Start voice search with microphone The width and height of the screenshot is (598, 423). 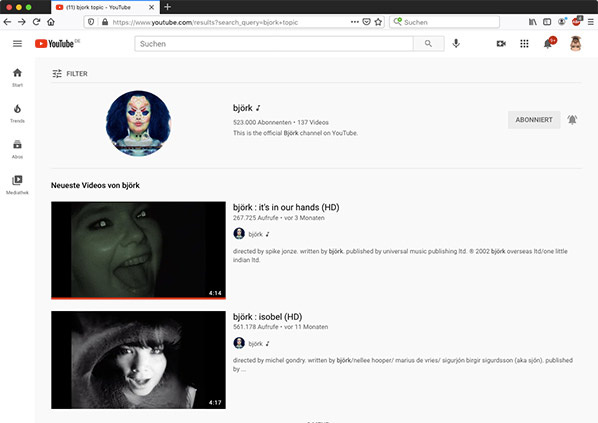point(456,43)
